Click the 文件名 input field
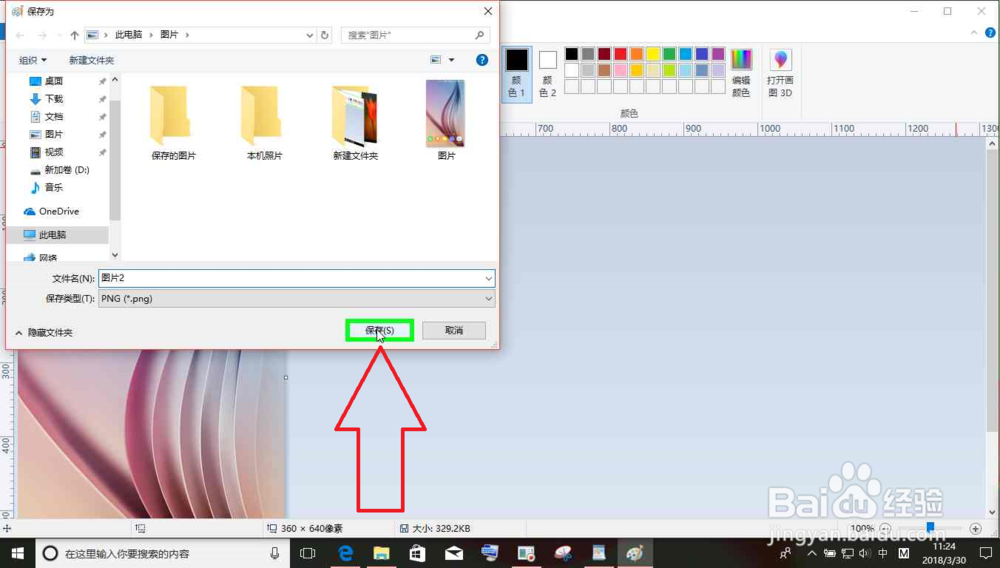Viewport: 1000px width, 568px height. [x=290, y=278]
